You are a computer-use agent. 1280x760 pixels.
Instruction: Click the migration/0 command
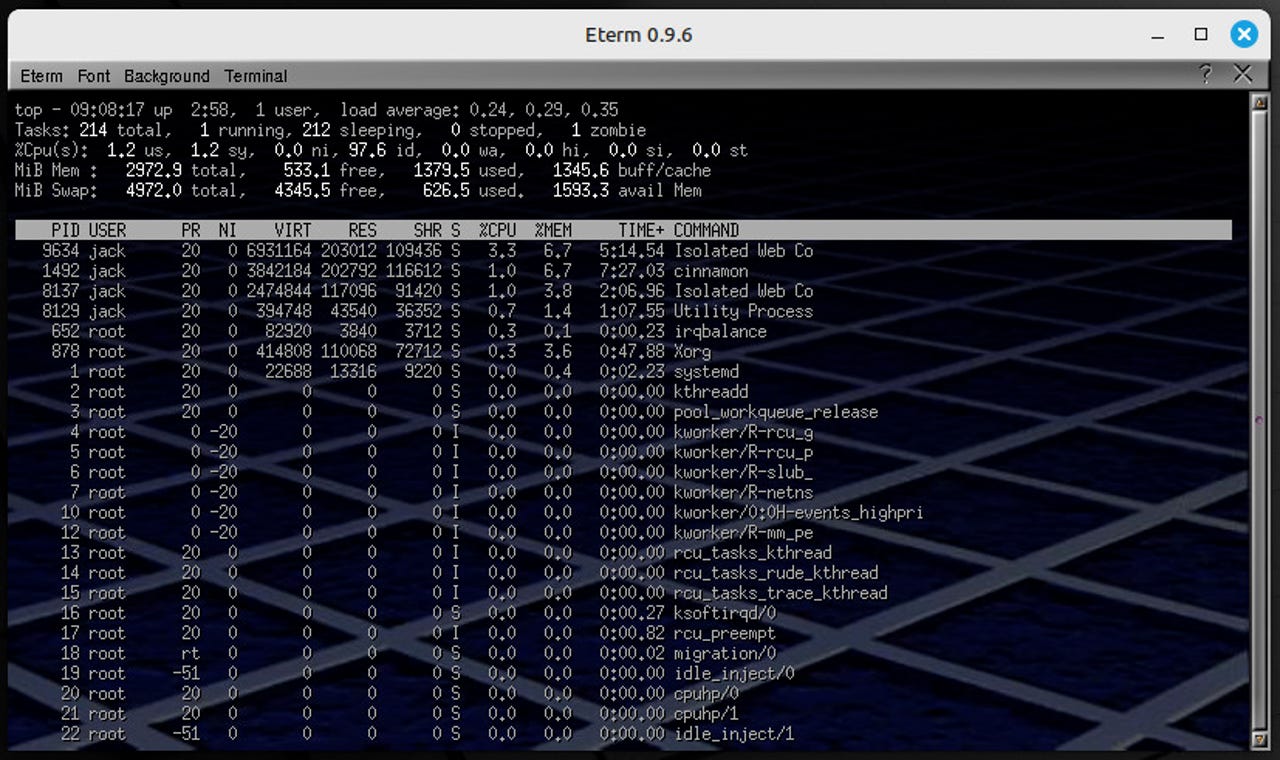point(725,653)
